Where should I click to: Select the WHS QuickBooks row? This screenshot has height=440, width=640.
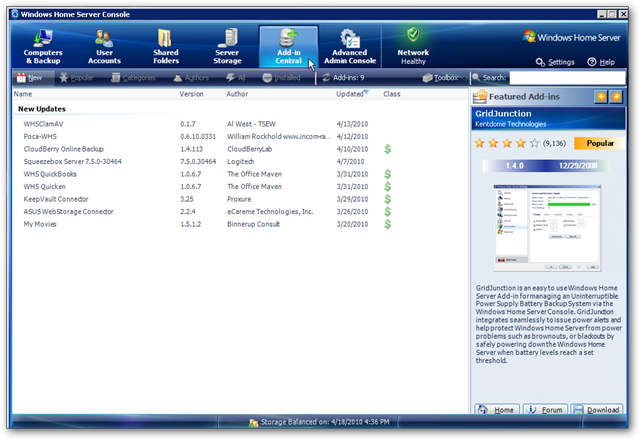[x=240, y=174]
